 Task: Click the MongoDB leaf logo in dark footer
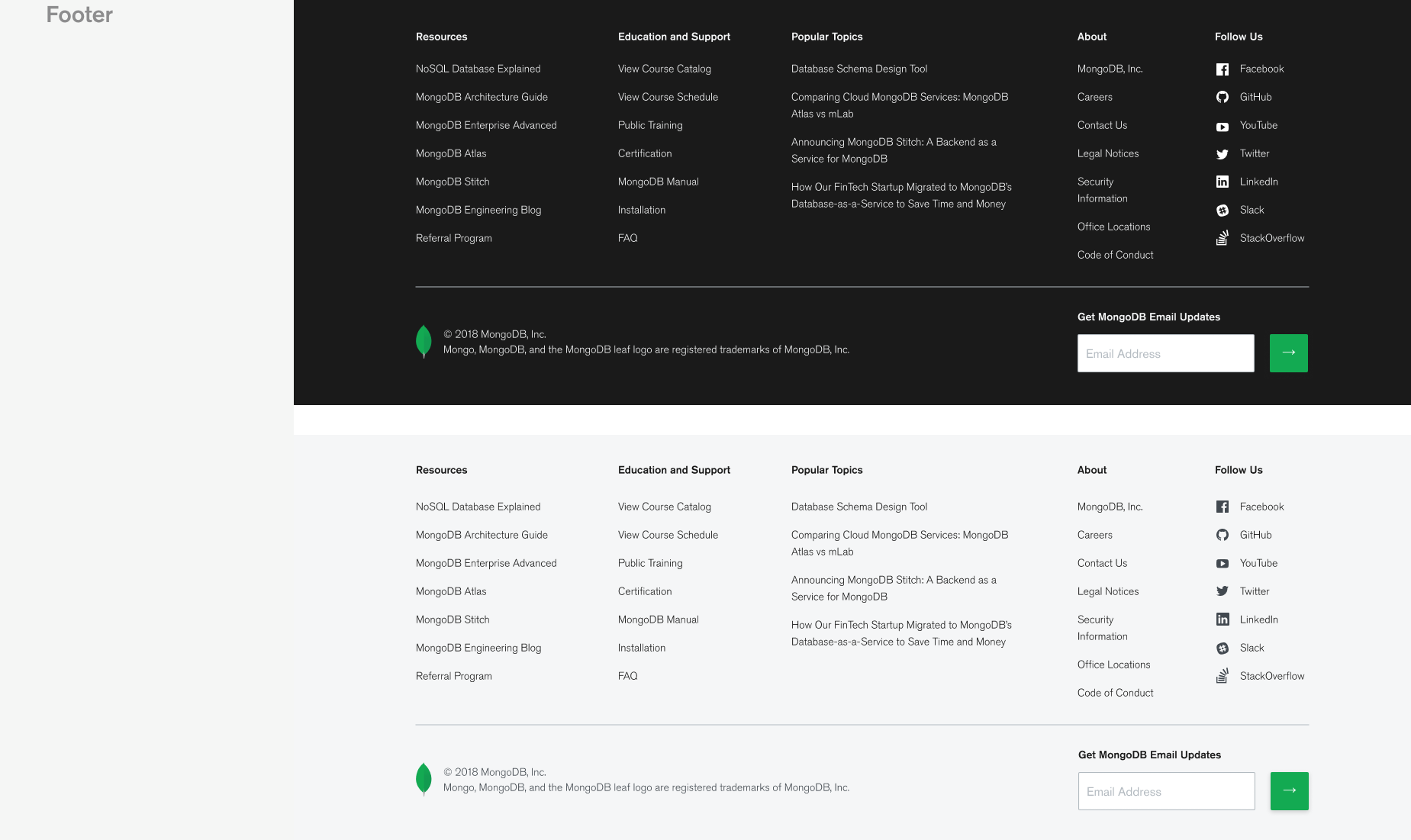pyautogui.click(x=424, y=342)
